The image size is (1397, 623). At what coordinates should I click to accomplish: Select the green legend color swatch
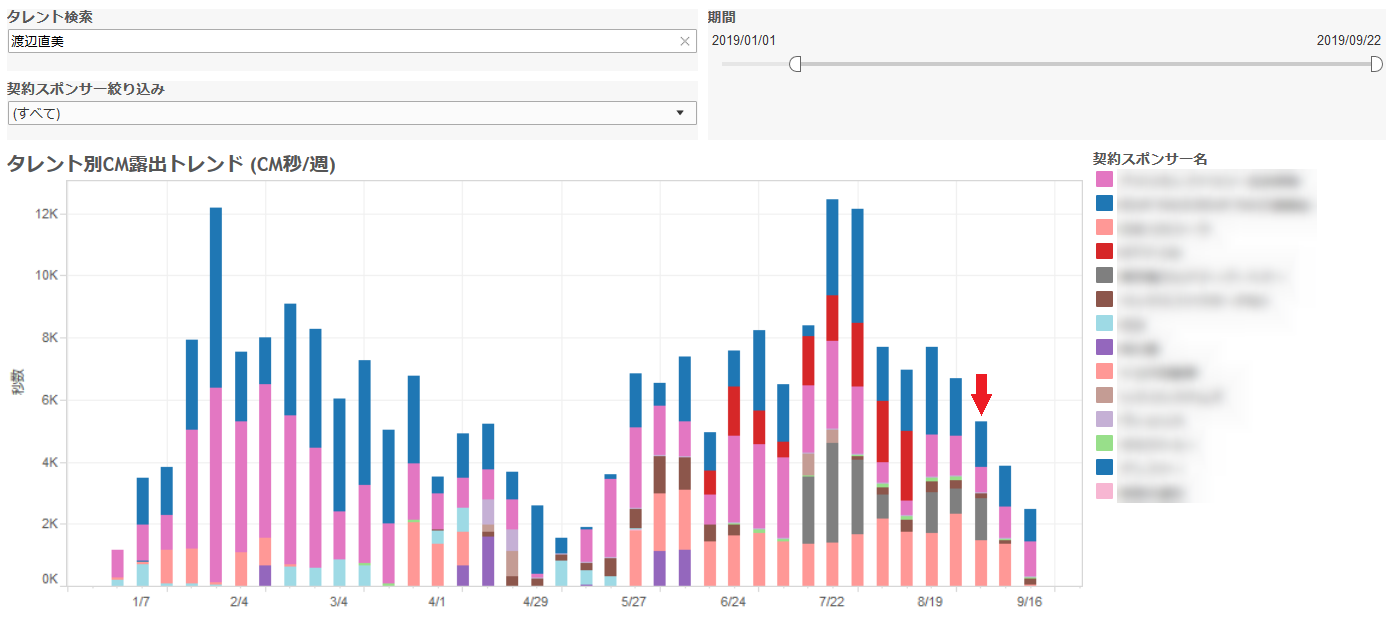point(1104,443)
